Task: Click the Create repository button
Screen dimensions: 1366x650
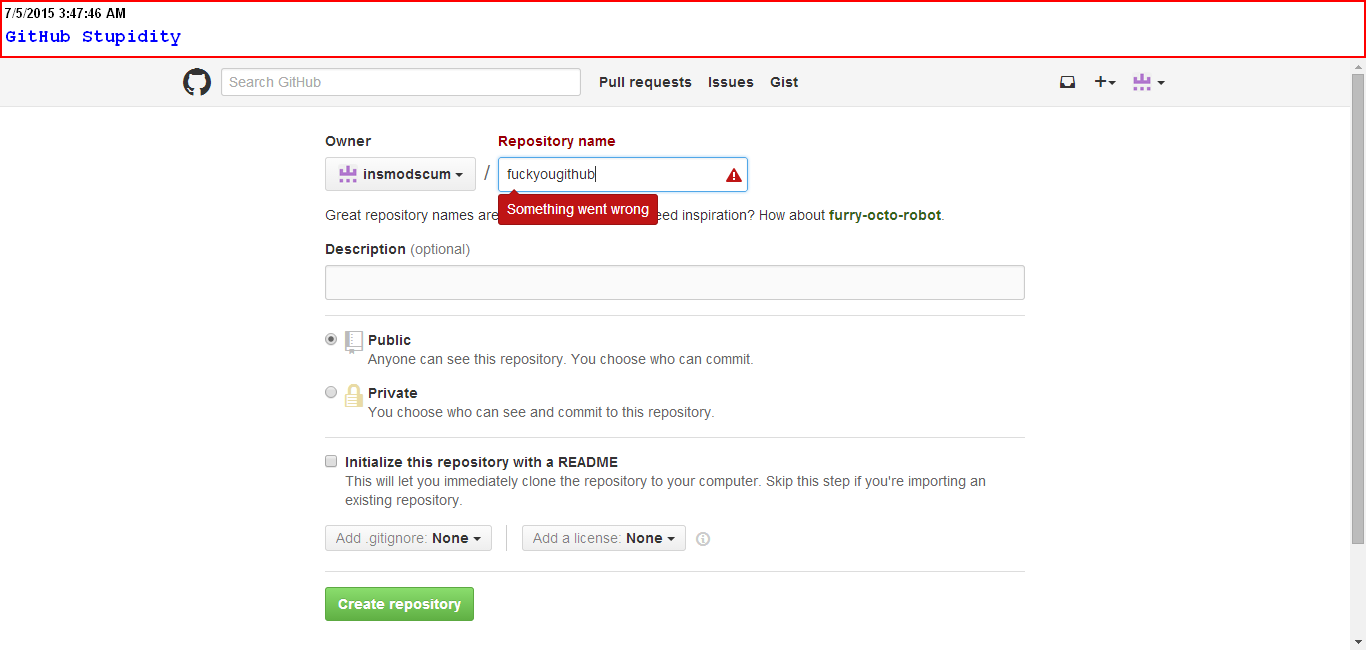Action: point(399,604)
